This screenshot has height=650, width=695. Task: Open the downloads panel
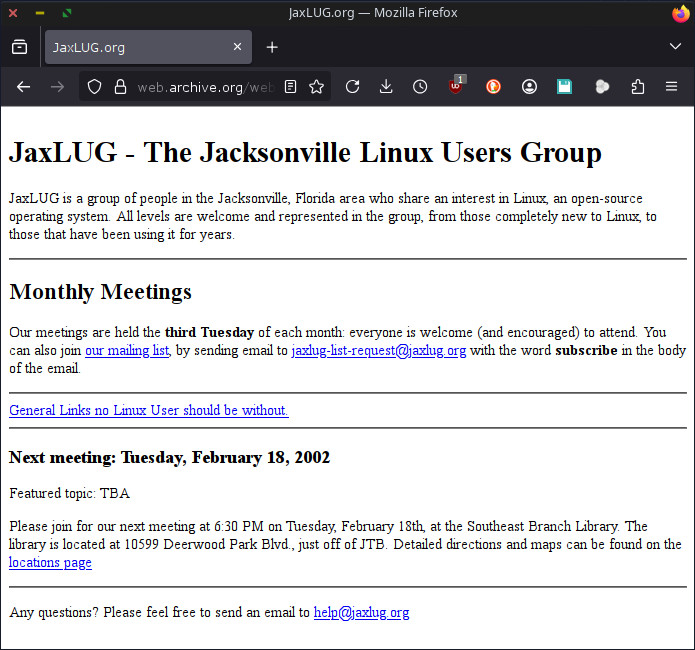(386, 87)
